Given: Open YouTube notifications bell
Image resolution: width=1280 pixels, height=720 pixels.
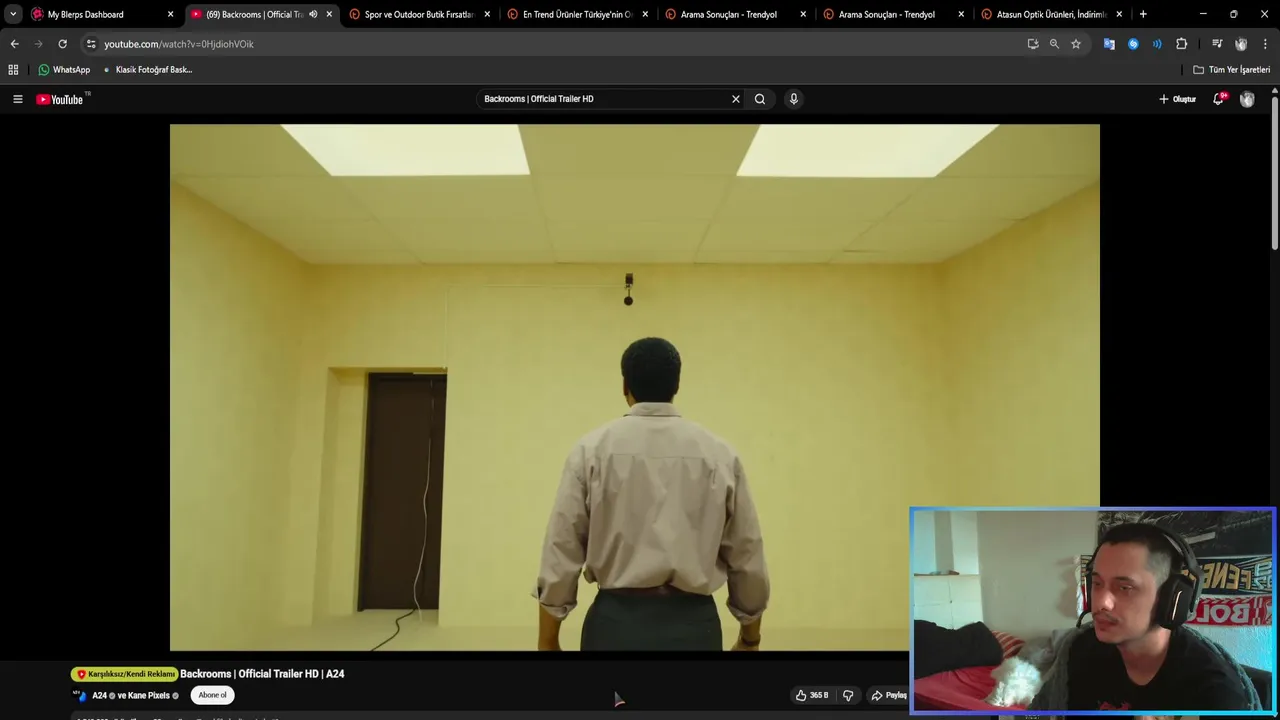Looking at the screenshot, I should (1219, 99).
